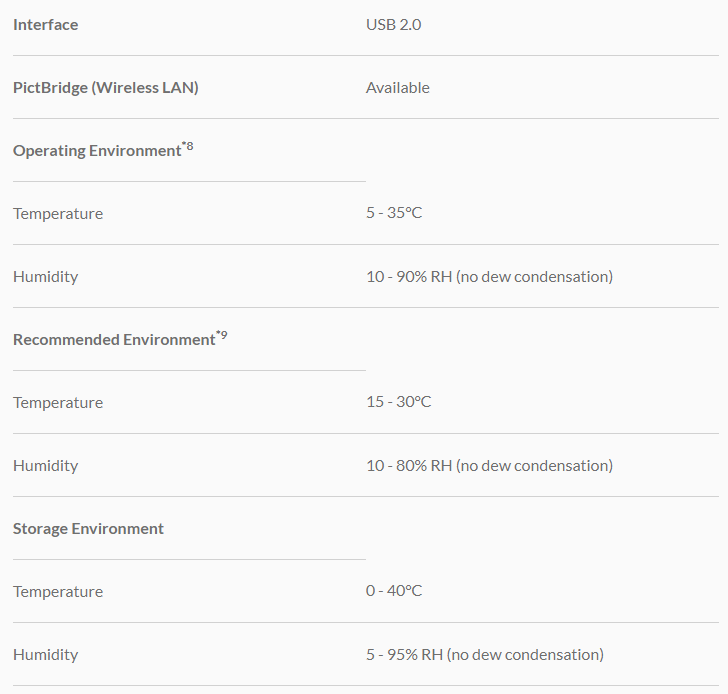The height and width of the screenshot is (694, 728).
Task: Click the *8 footnote superscript
Action: (188, 147)
